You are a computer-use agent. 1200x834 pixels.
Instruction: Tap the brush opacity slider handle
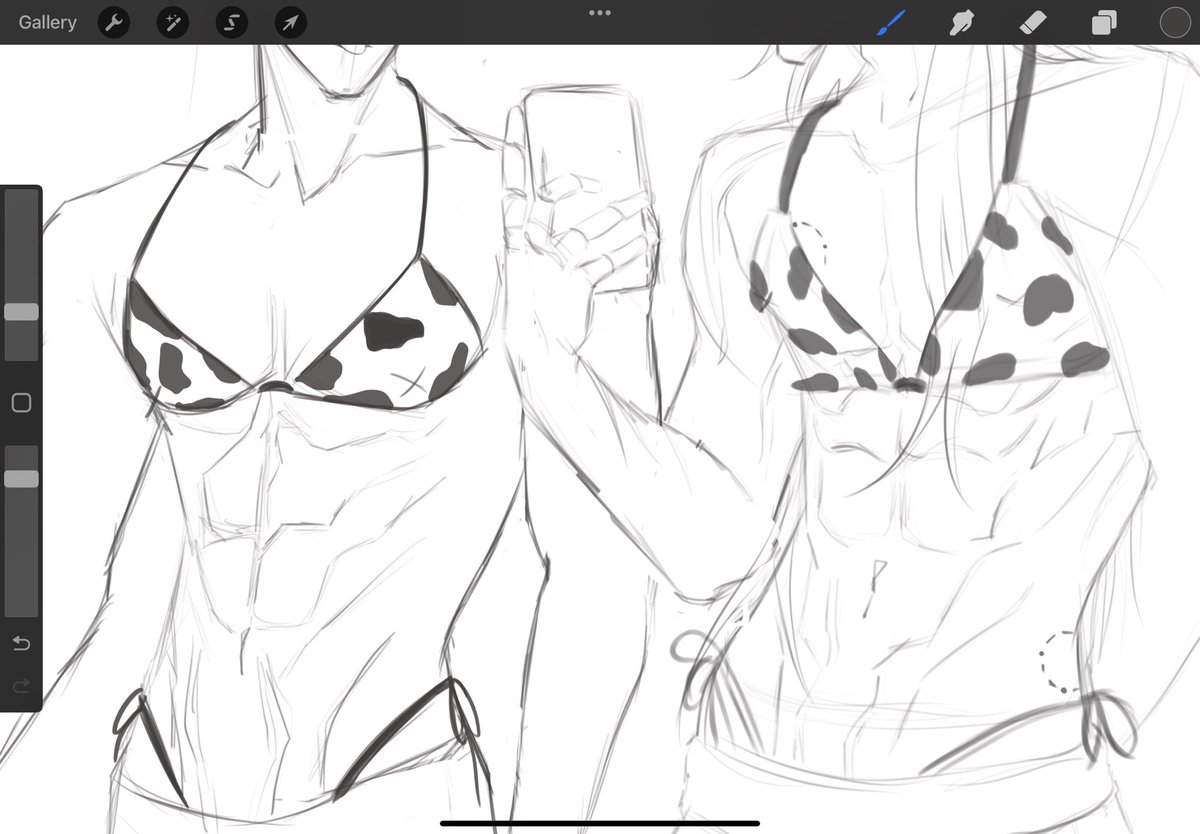point(21,479)
